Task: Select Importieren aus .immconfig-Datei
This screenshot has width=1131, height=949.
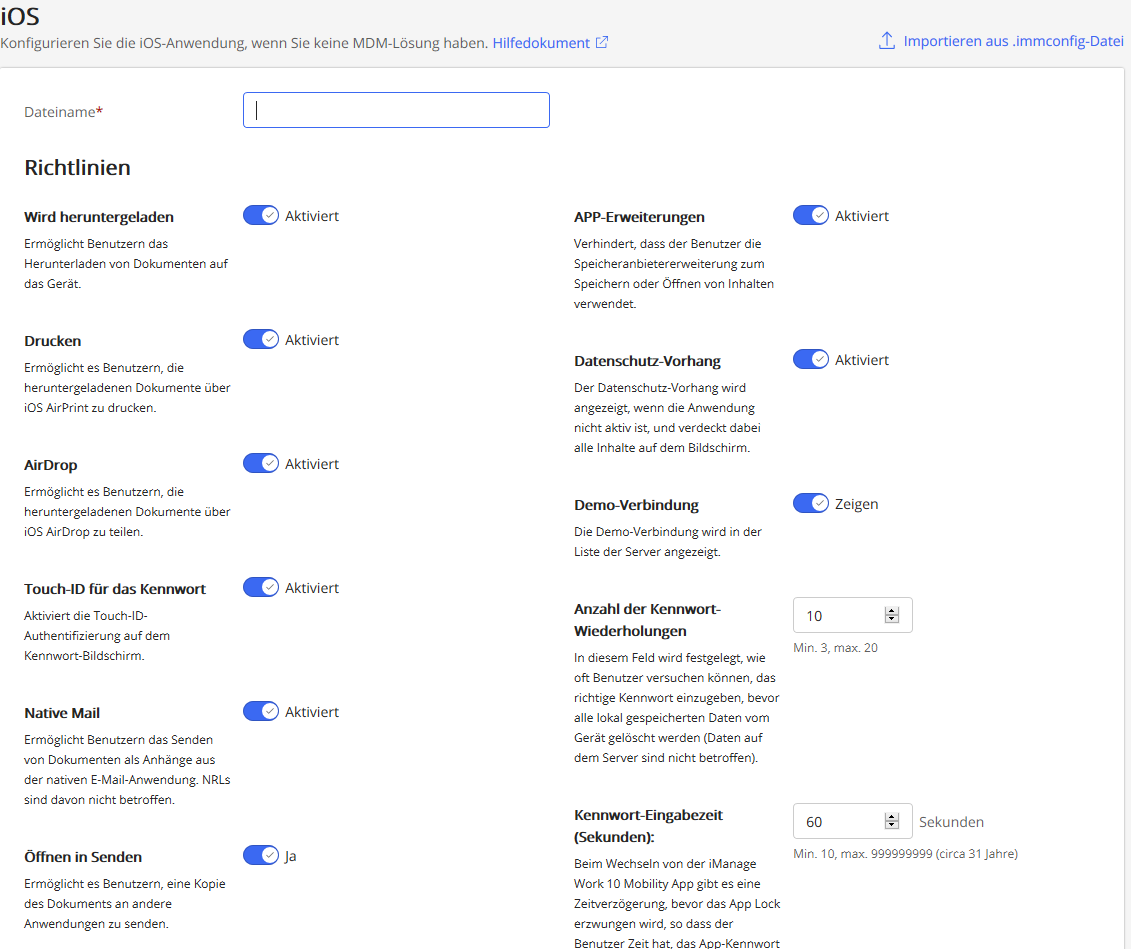Action: (x=1013, y=41)
